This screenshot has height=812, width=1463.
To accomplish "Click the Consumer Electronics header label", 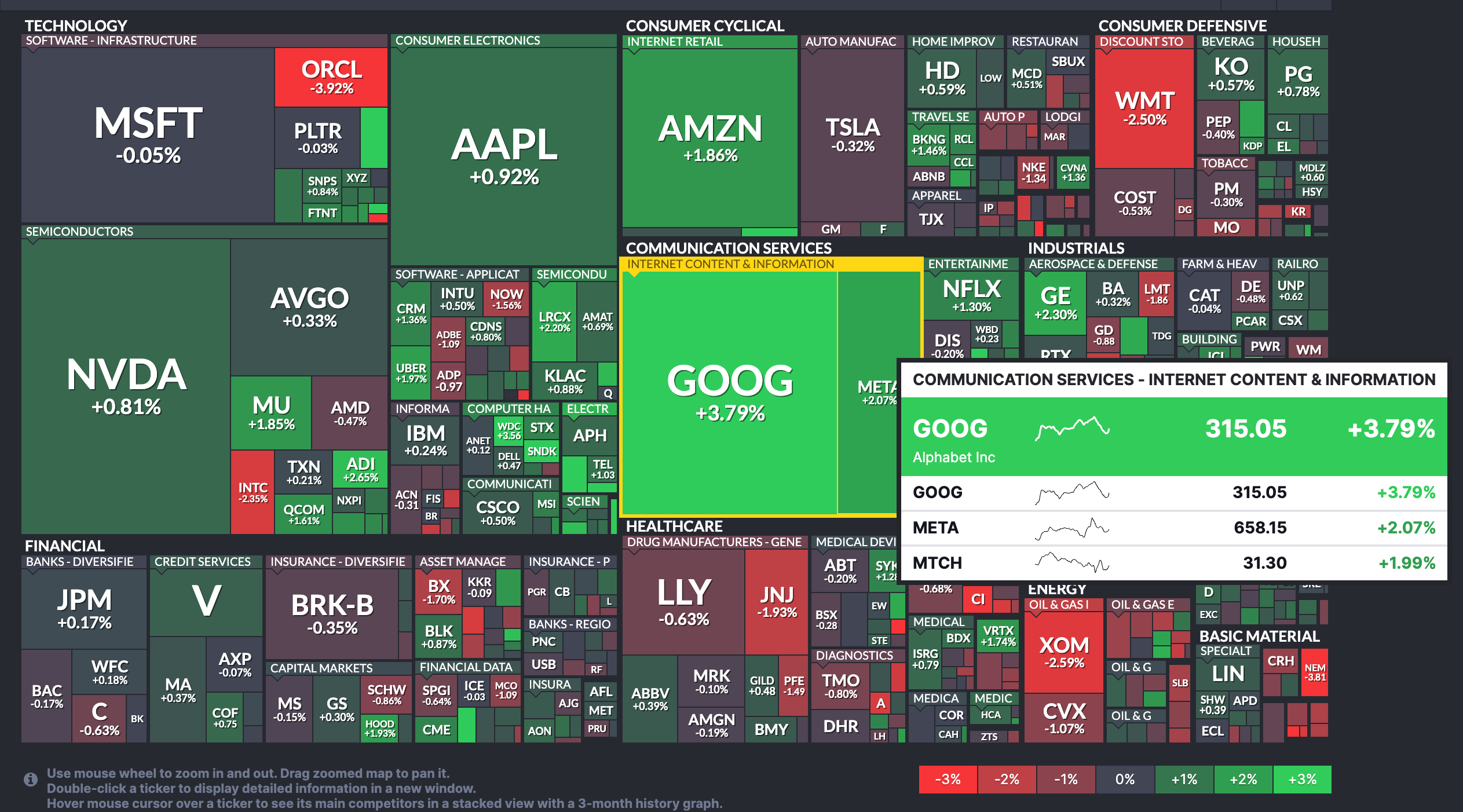I will pyautogui.click(x=467, y=41).
